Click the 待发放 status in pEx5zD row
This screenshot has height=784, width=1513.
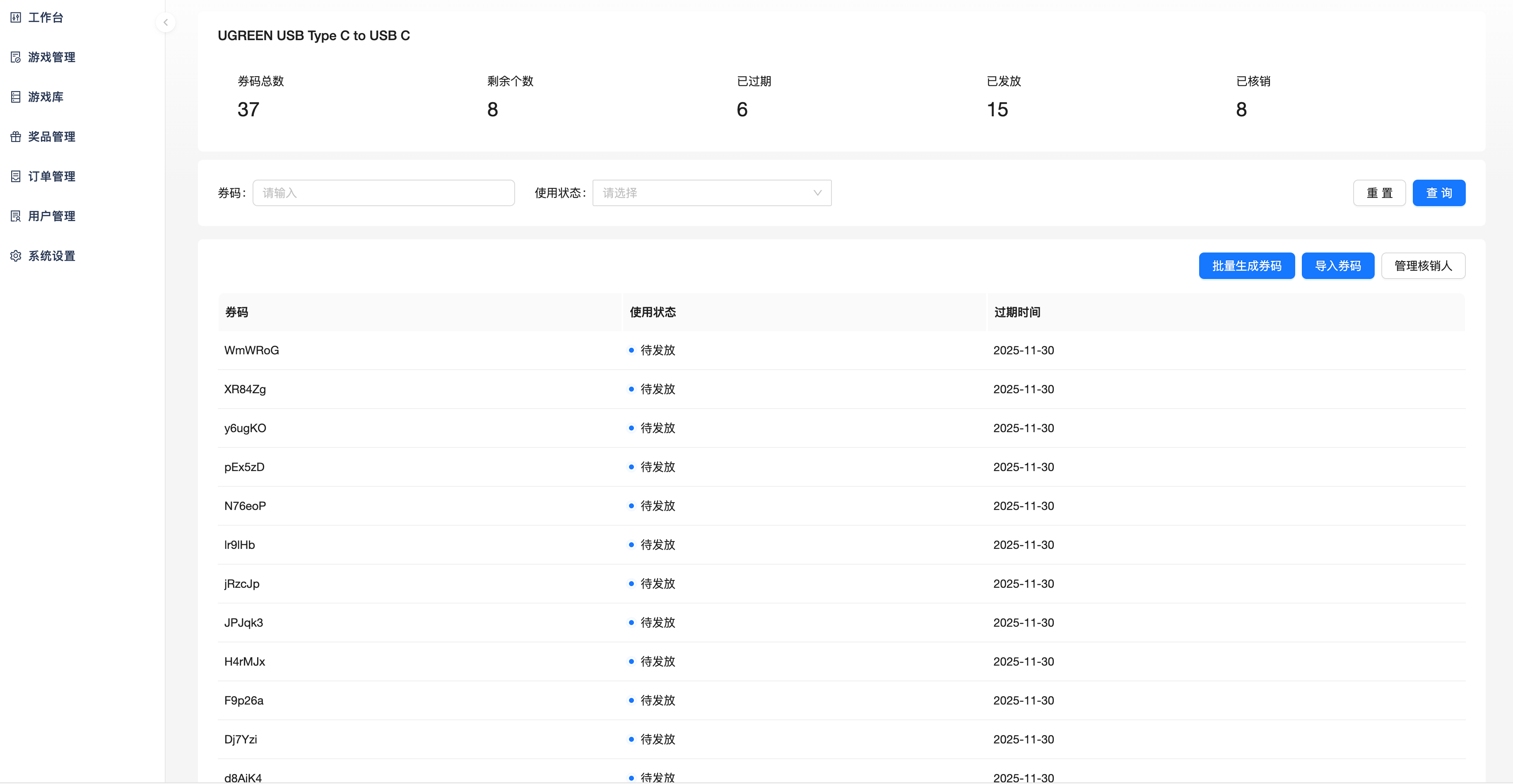pos(658,467)
